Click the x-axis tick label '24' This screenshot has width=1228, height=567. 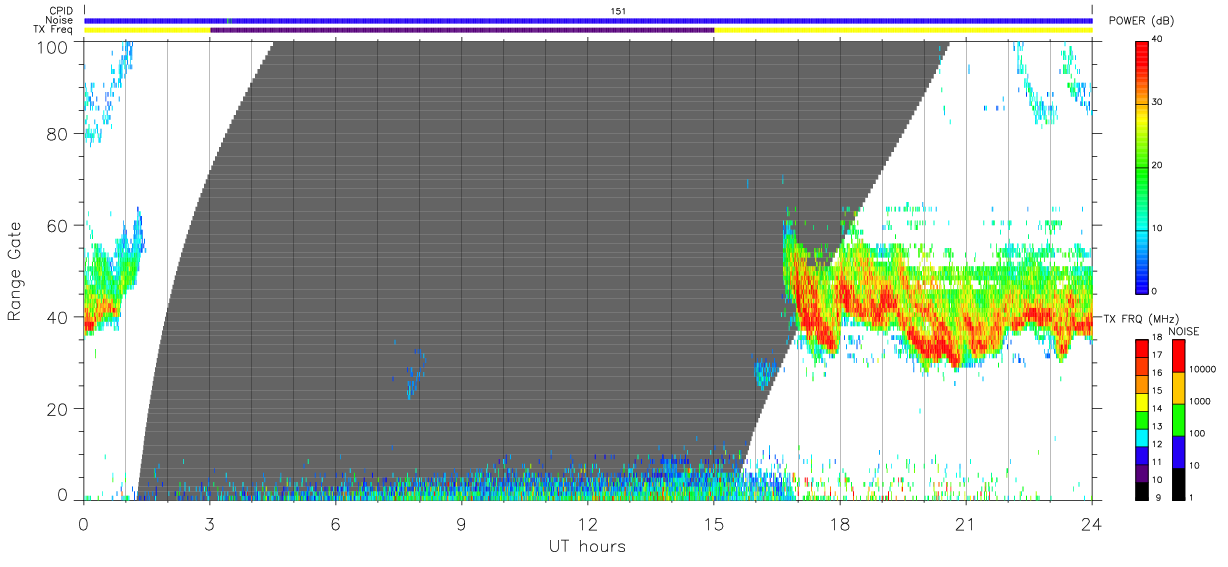[x=1091, y=523]
